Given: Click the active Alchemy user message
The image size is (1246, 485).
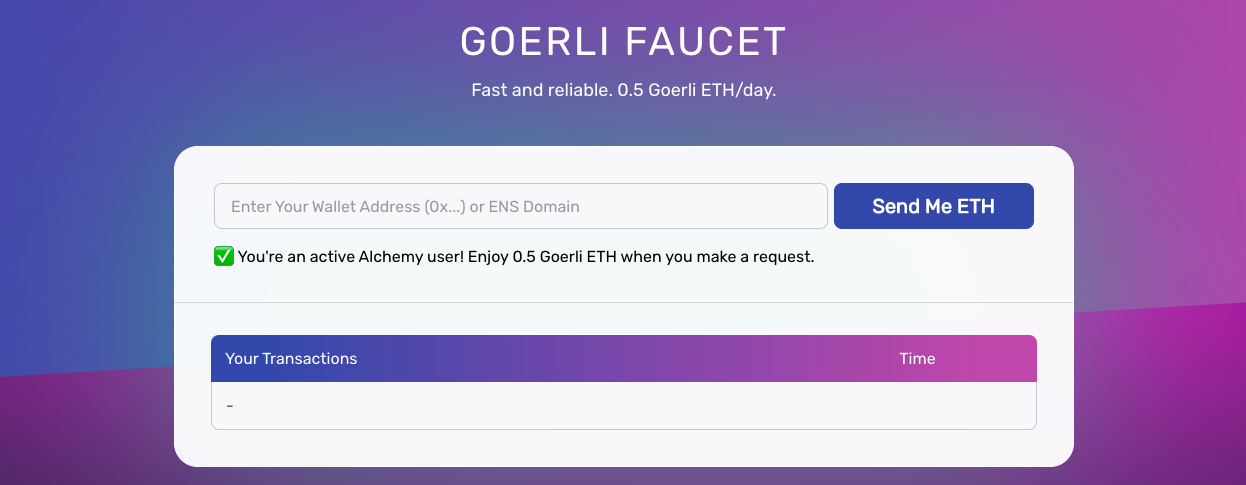Looking at the screenshot, I should point(526,257).
